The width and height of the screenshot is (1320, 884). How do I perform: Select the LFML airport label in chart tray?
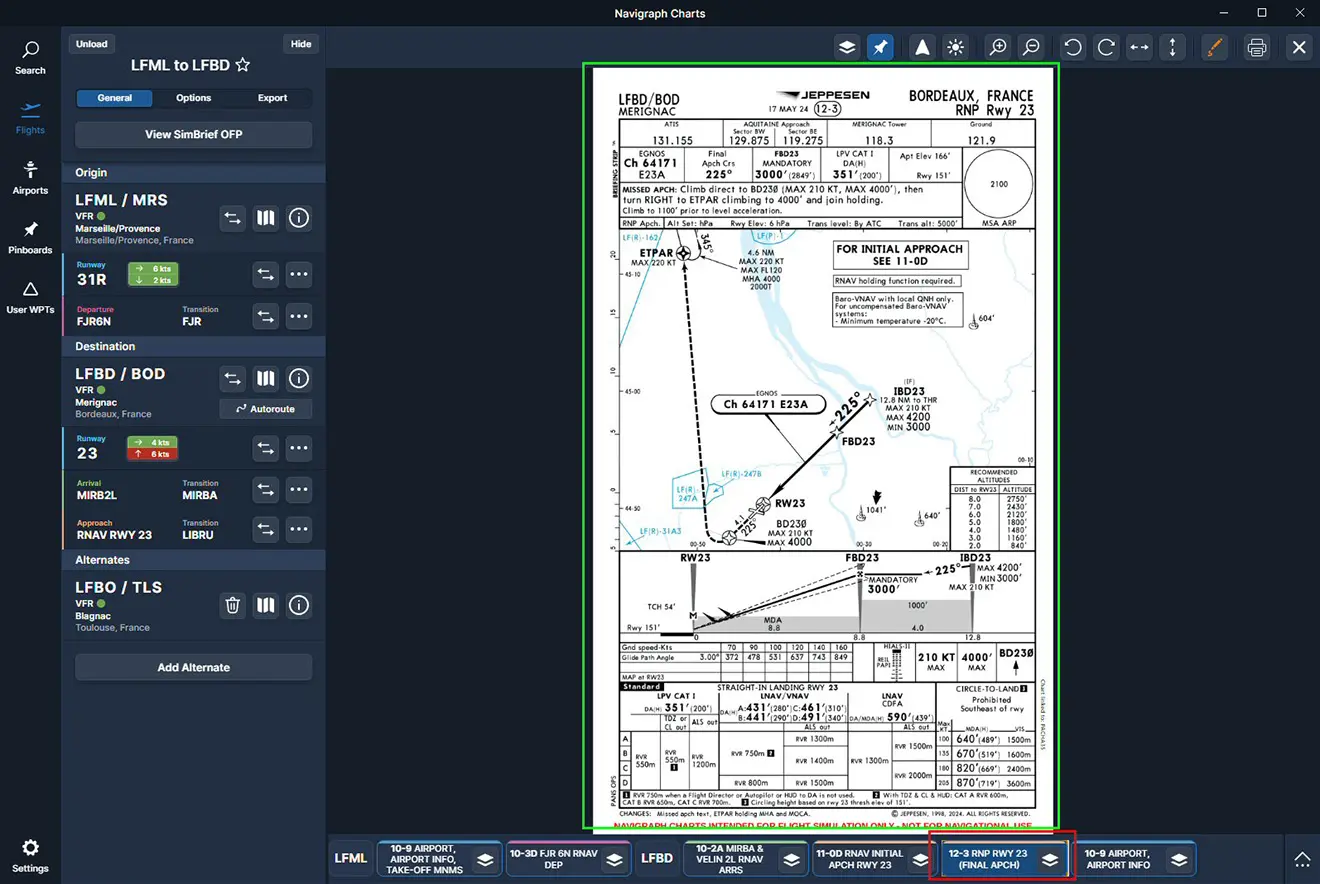click(x=350, y=859)
